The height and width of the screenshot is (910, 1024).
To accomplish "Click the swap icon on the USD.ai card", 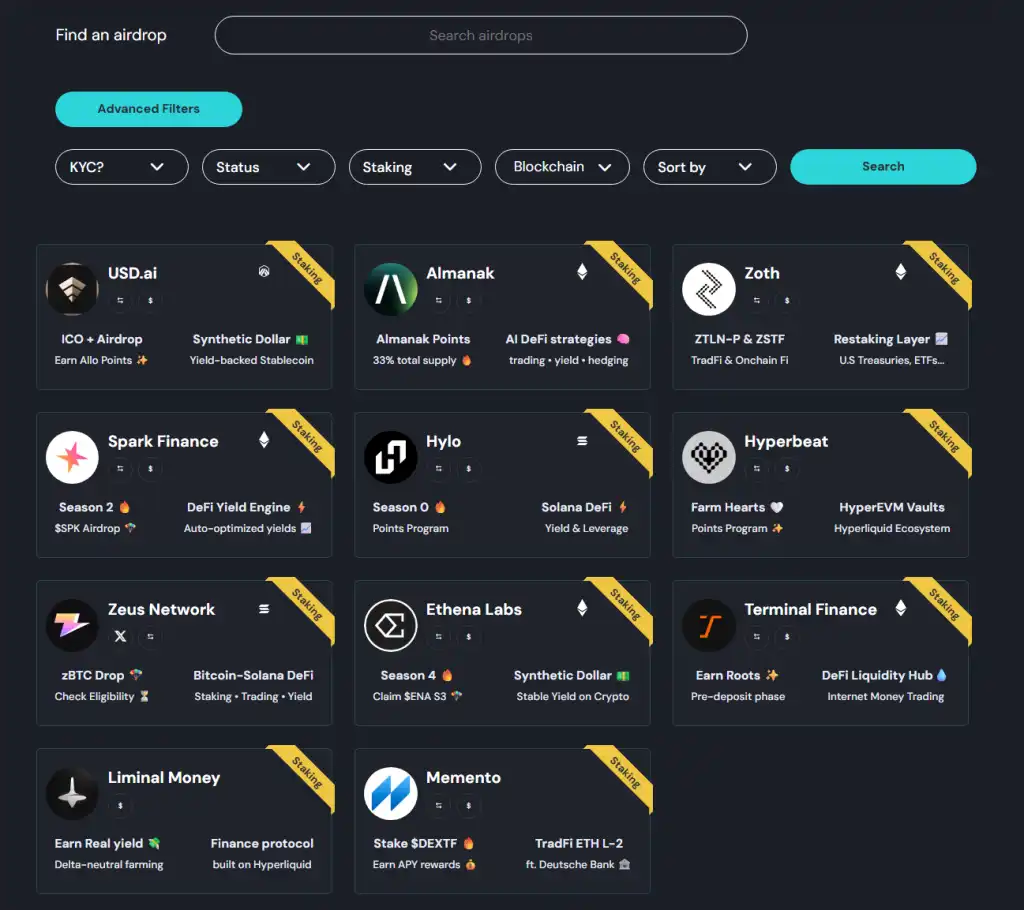I will tap(119, 300).
